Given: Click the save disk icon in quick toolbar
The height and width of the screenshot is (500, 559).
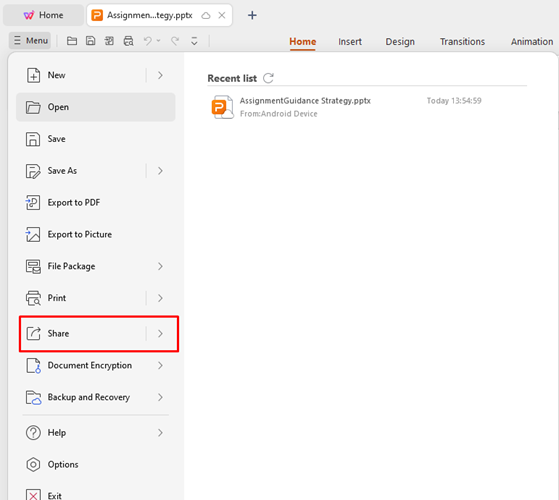Looking at the screenshot, I should [x=91, y=41].
